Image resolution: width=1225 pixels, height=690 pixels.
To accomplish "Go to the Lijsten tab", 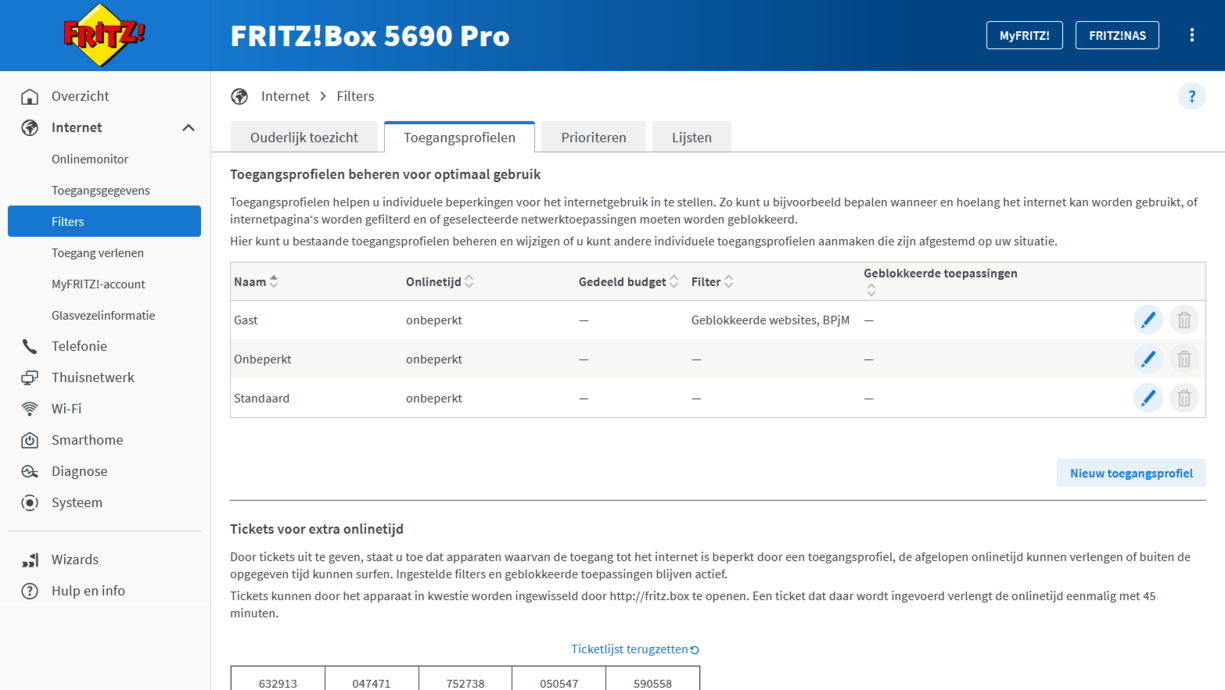I will pos(691,138).
